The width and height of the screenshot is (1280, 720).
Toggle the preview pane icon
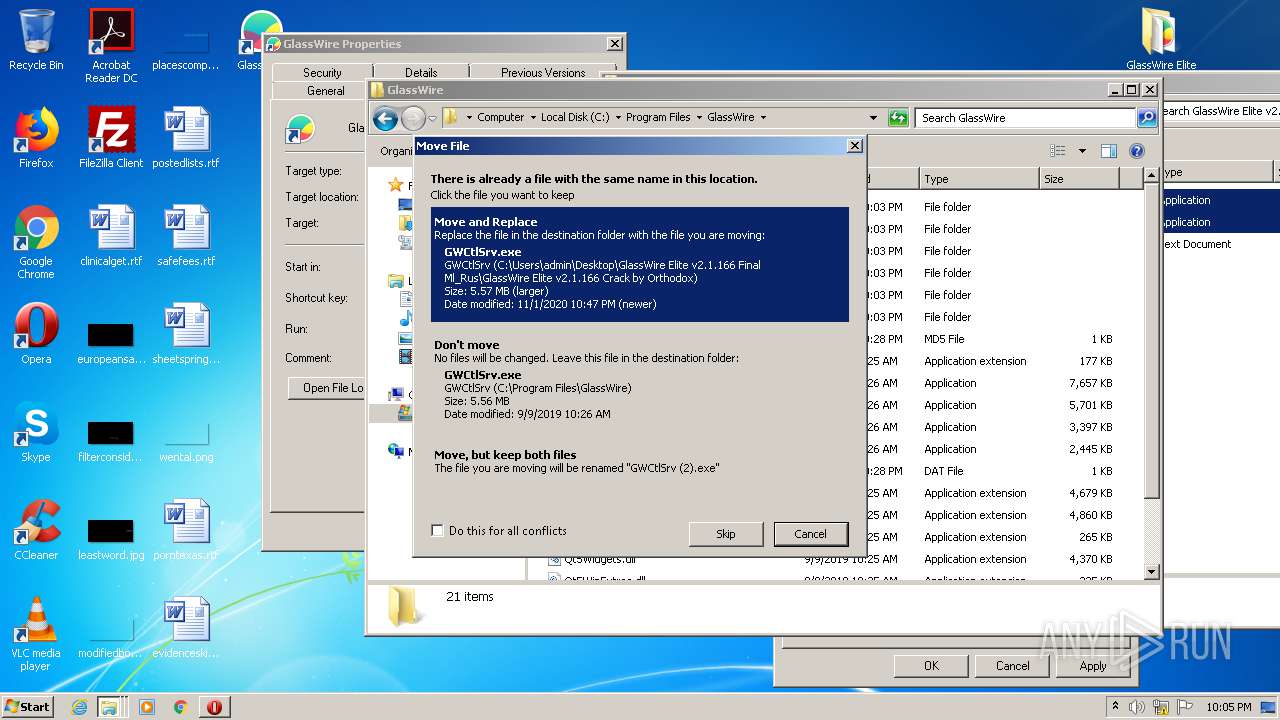pos(1108,151)
